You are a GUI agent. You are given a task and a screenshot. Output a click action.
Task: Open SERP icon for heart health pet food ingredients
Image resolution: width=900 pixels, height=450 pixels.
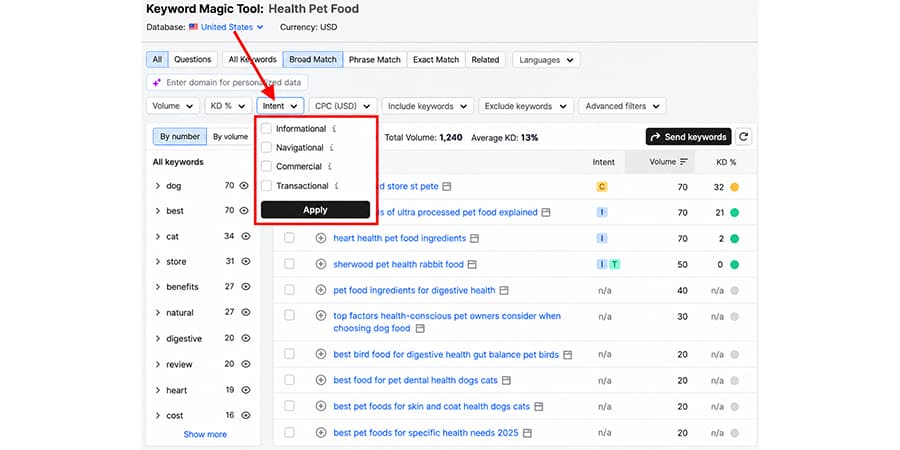coord(475,238)
